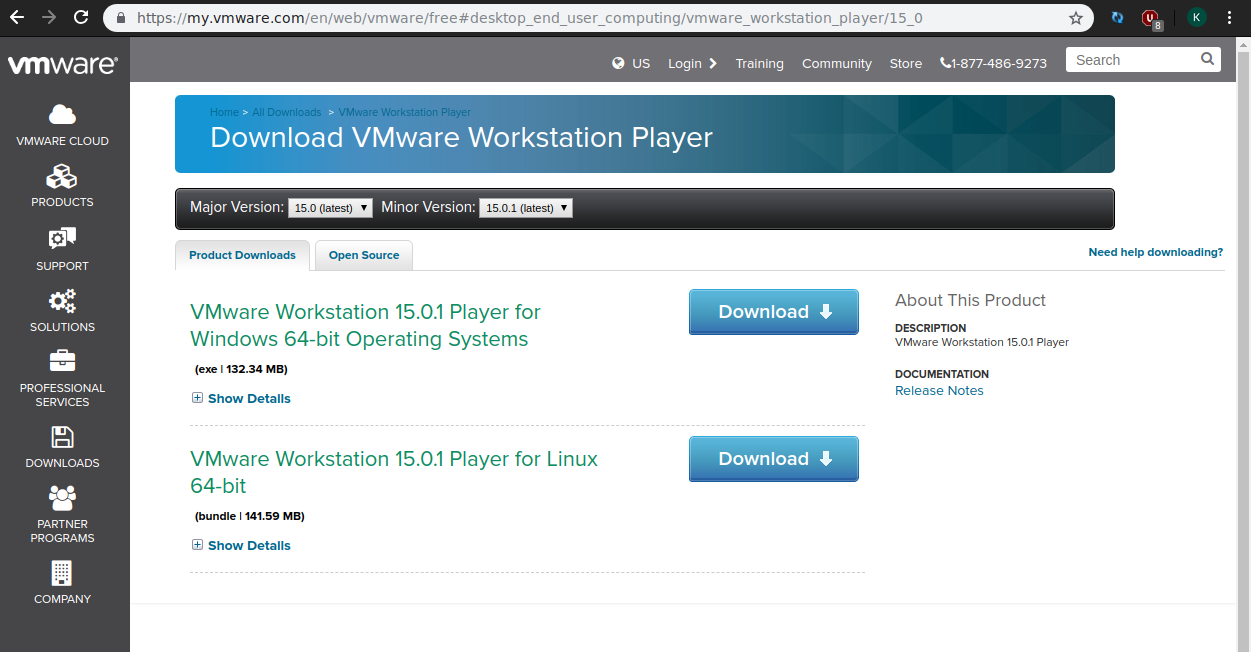Click the VMware logo

(x=63, y=65)
